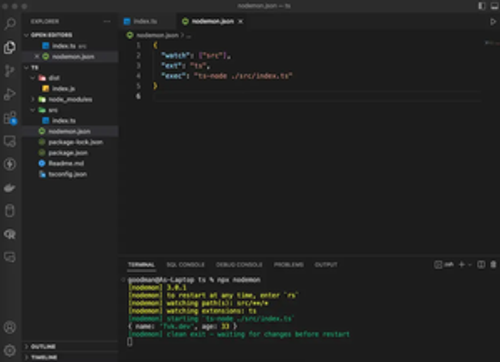The image size is (500, 362).
Task: Open the Explorer view in activity bar
Action: coord(10,47)
